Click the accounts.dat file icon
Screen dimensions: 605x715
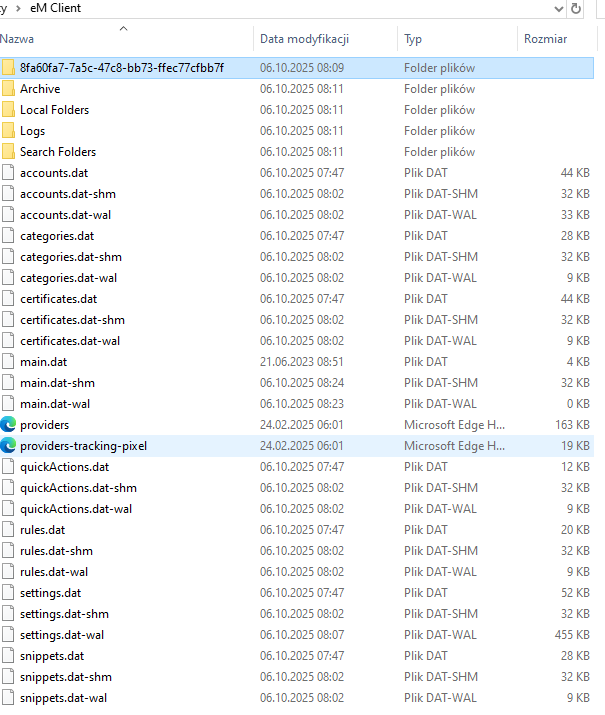9,173
